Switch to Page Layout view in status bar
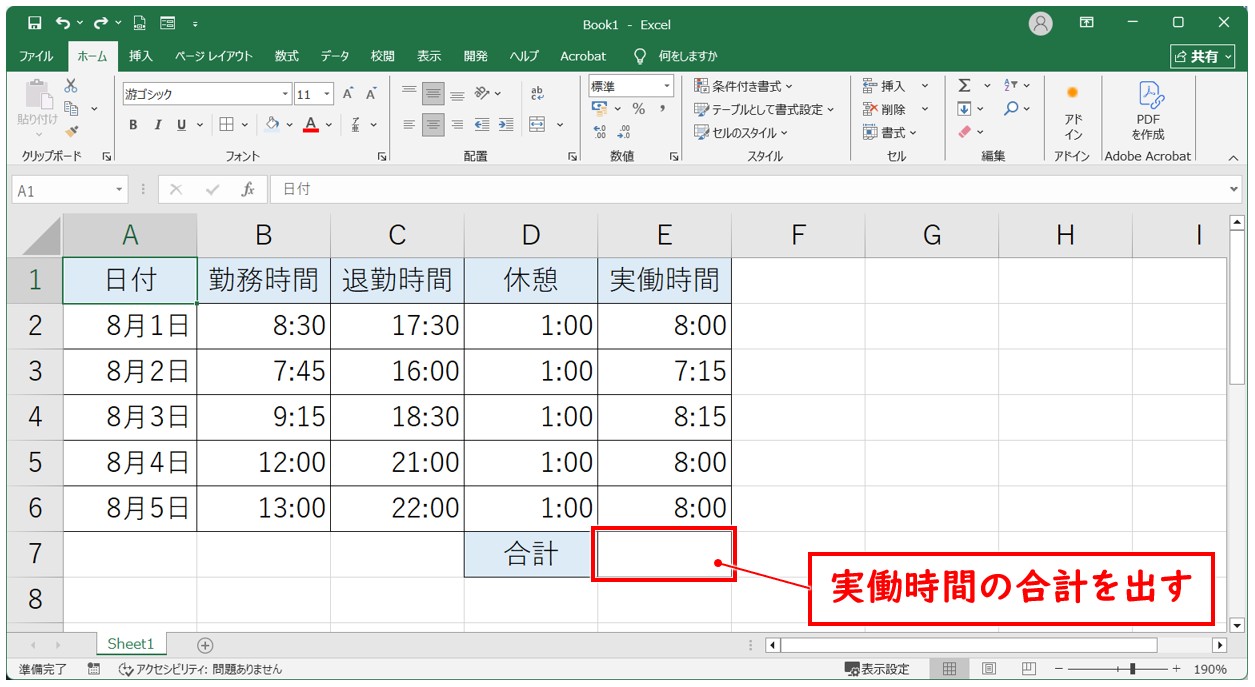The height and width of the screenshot is (687, 1255). point(988,669)
